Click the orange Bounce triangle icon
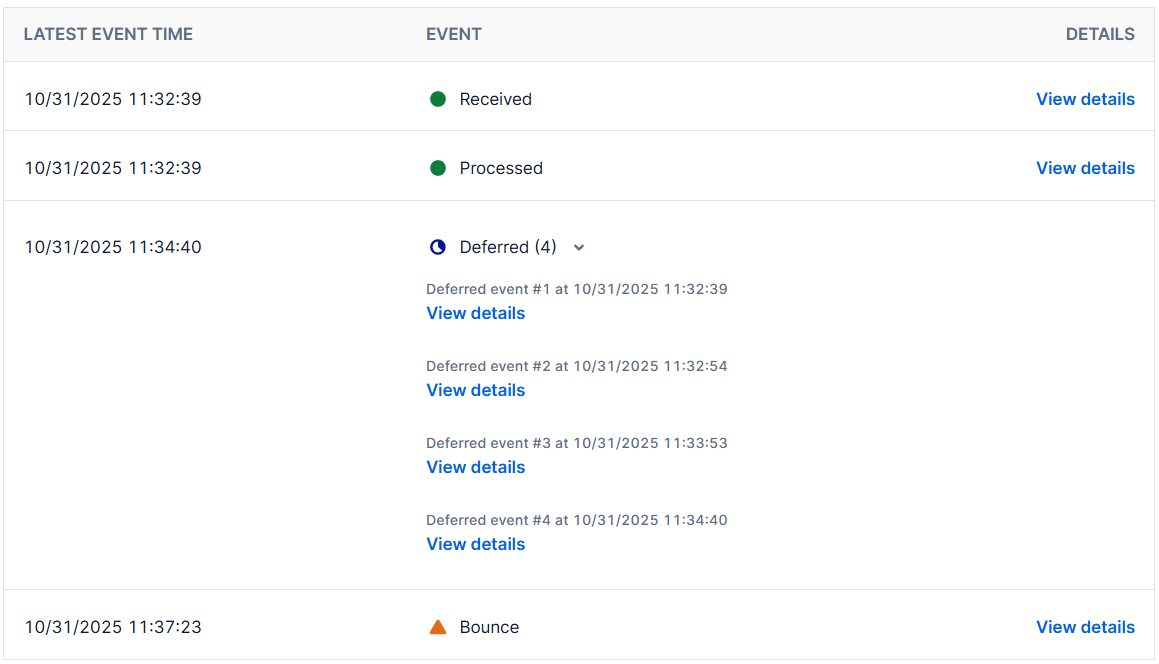1159x664 pixels. (x=437, y=627)
